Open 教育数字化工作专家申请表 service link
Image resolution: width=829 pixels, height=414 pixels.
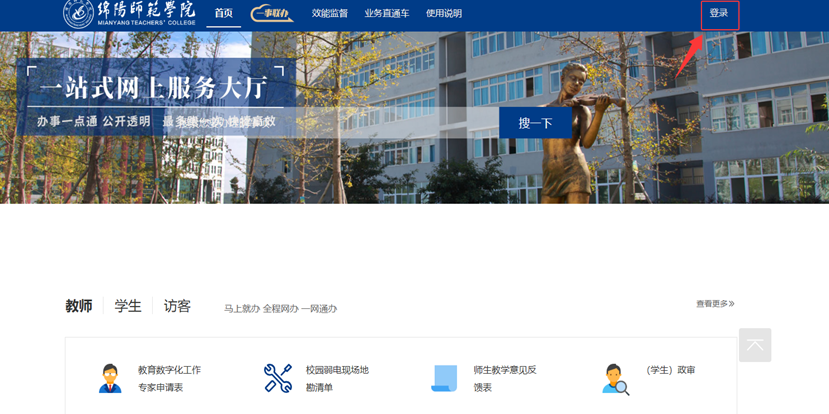[x=169, y=378]
